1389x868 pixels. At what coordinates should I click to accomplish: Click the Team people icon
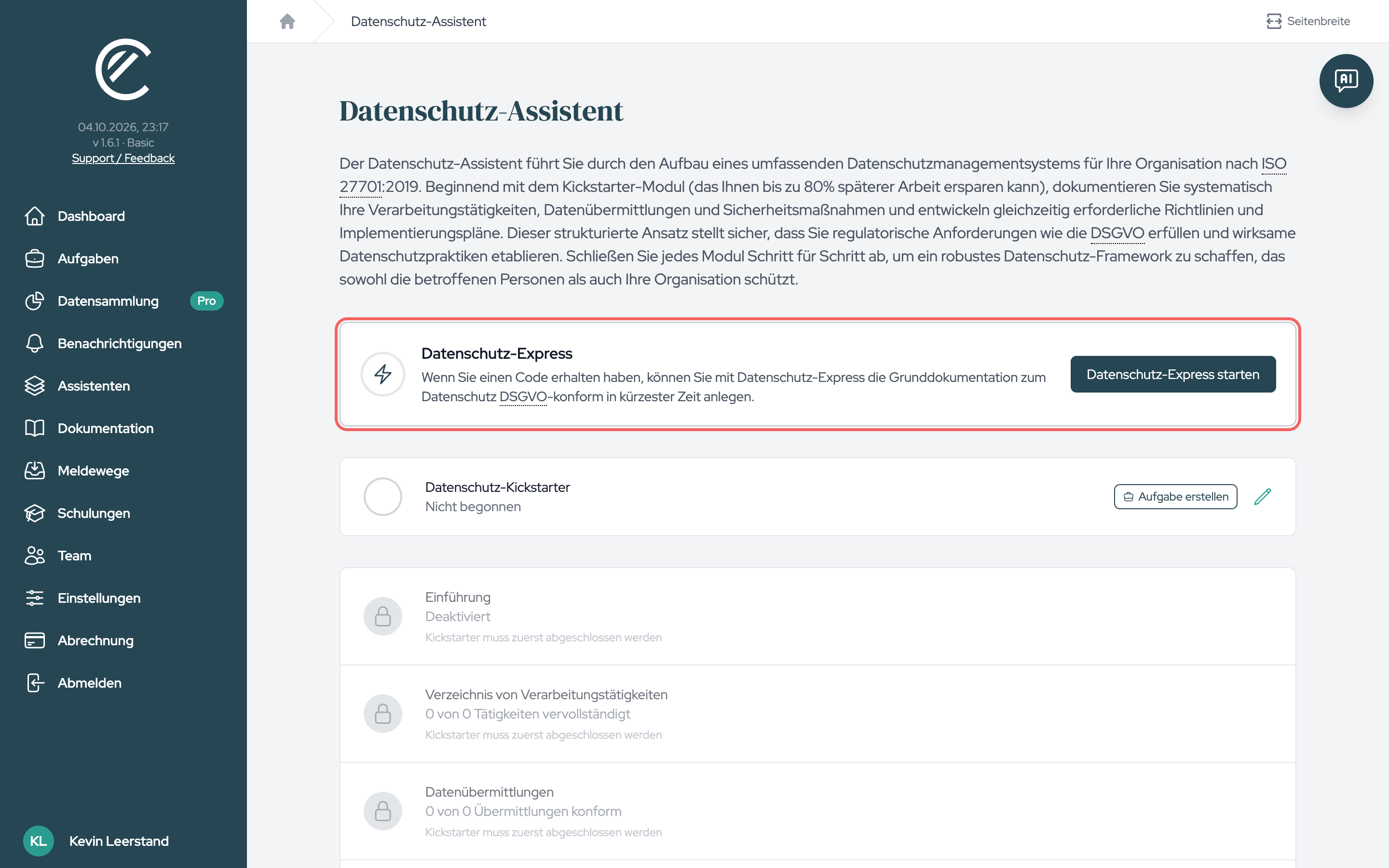coord(34,556)
